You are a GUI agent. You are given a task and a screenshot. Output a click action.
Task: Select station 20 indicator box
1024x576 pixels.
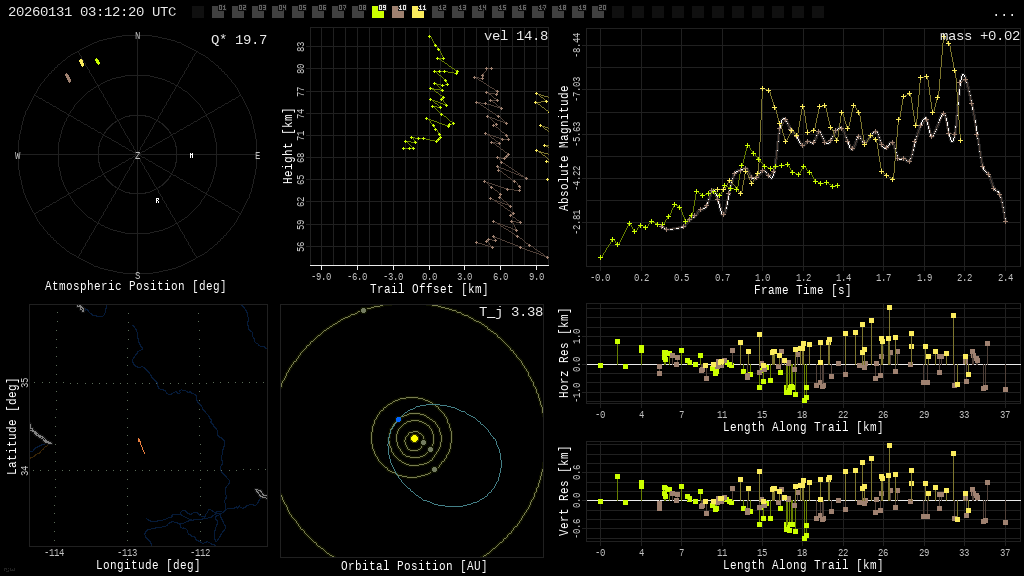click(597, 12)
